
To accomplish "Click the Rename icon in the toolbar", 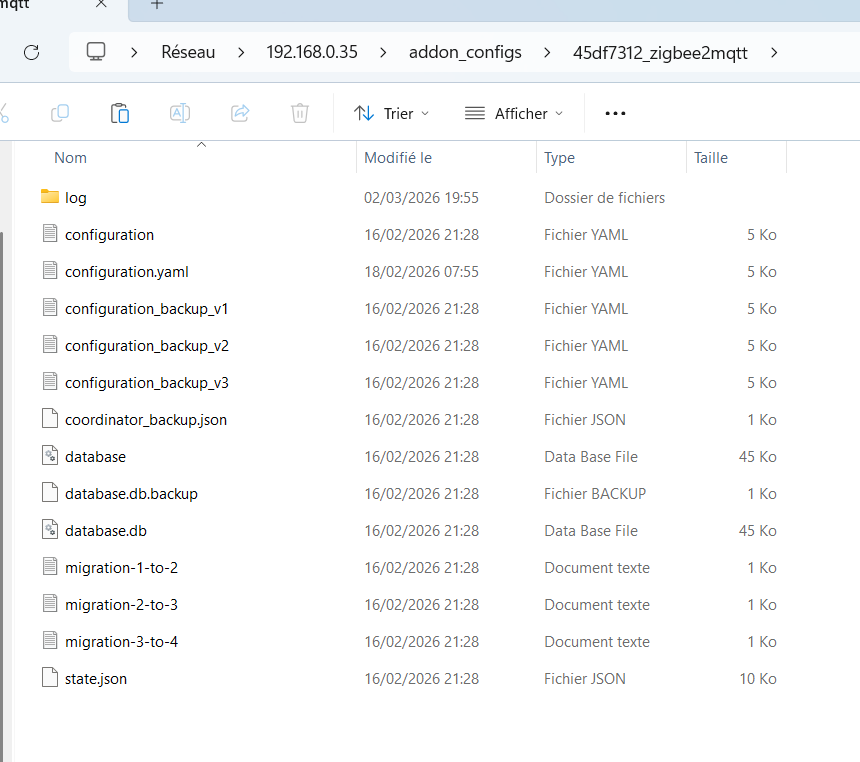I will (180, 113).
